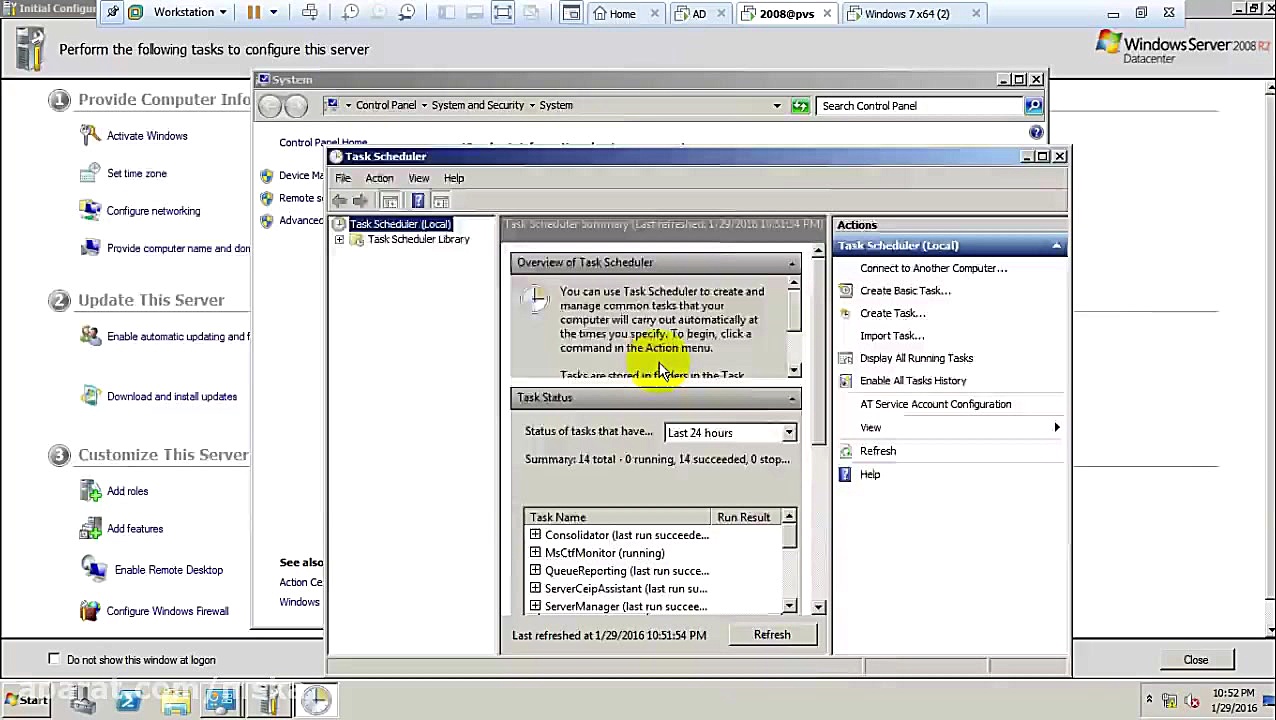1276x720 pixels.
Task: Open the Help menu in Task Scheduler
Action: pyautogui.click(x=454, y=178)
